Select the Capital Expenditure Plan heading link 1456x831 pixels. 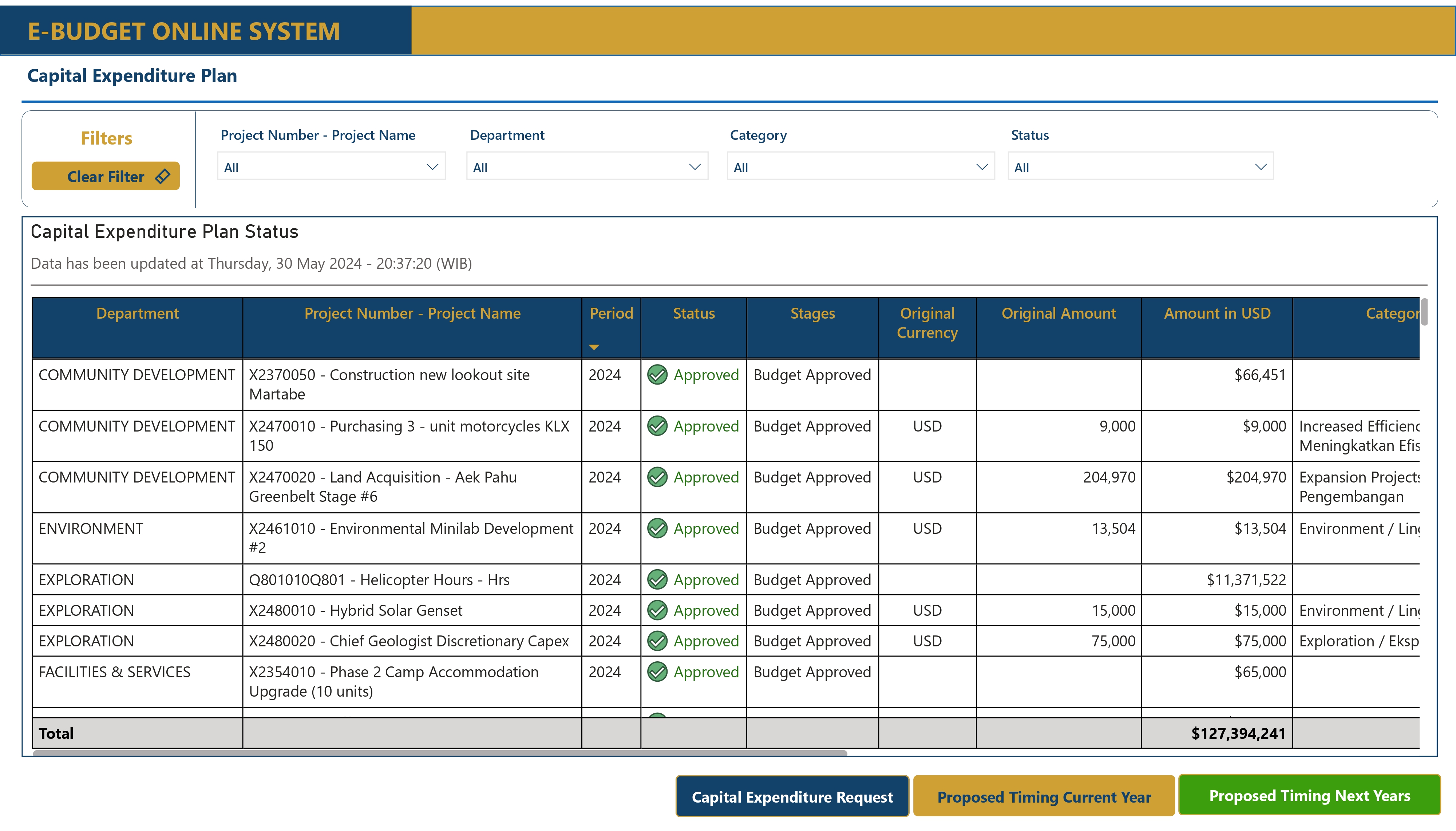click(132, 75)
